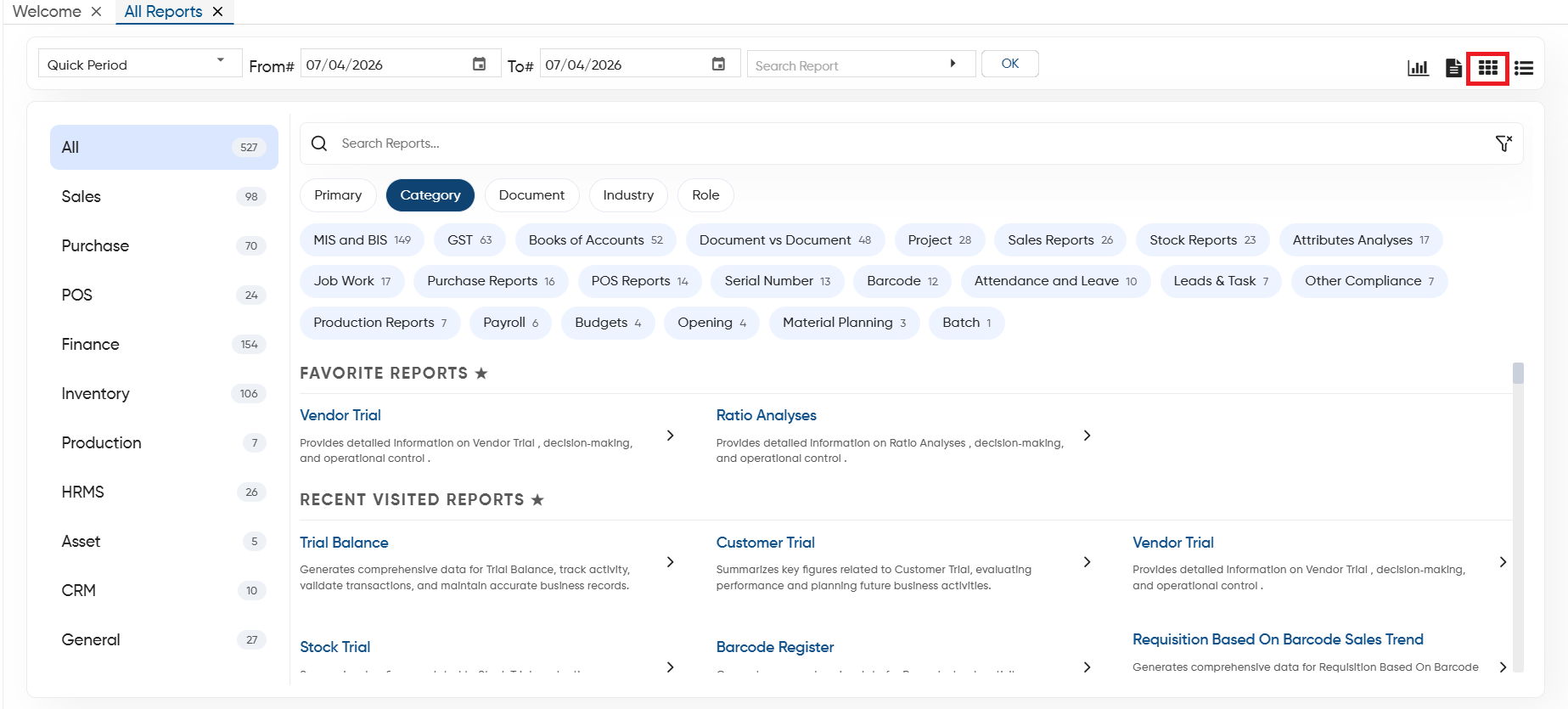This screenshot has height=709, width=1568.
Task: Select HRMS in the sidebar
Action: [x=164, y=492]
